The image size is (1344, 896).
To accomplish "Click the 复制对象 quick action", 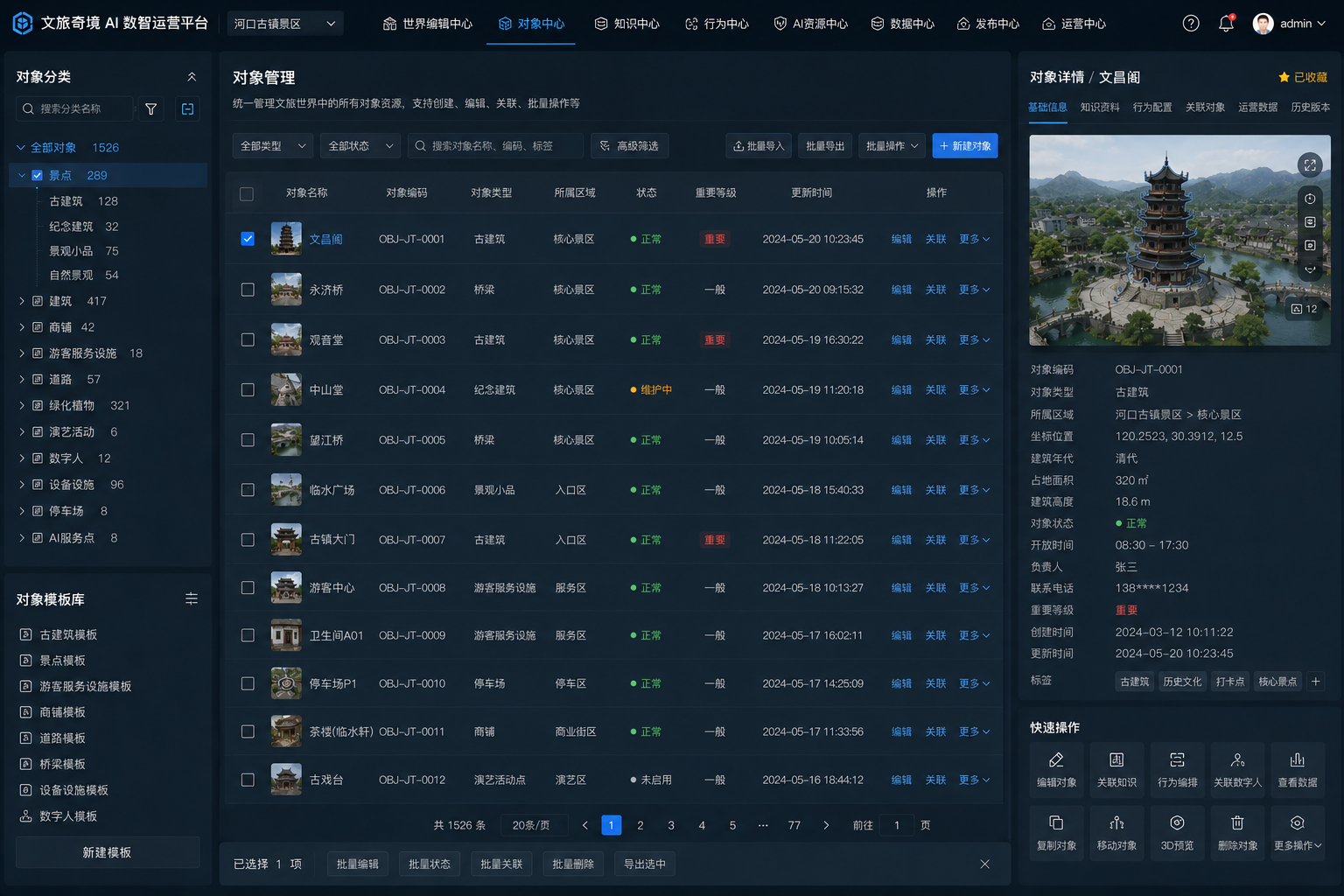I will pyautogui.click(x=1056, y=832).
